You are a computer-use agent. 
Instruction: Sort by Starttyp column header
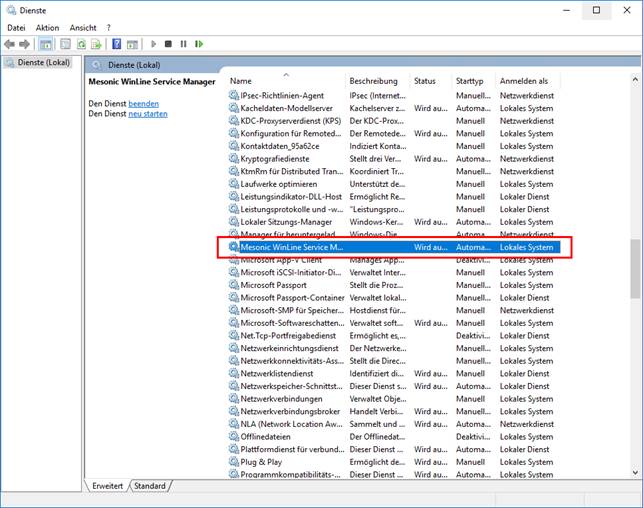pos(470,81)
